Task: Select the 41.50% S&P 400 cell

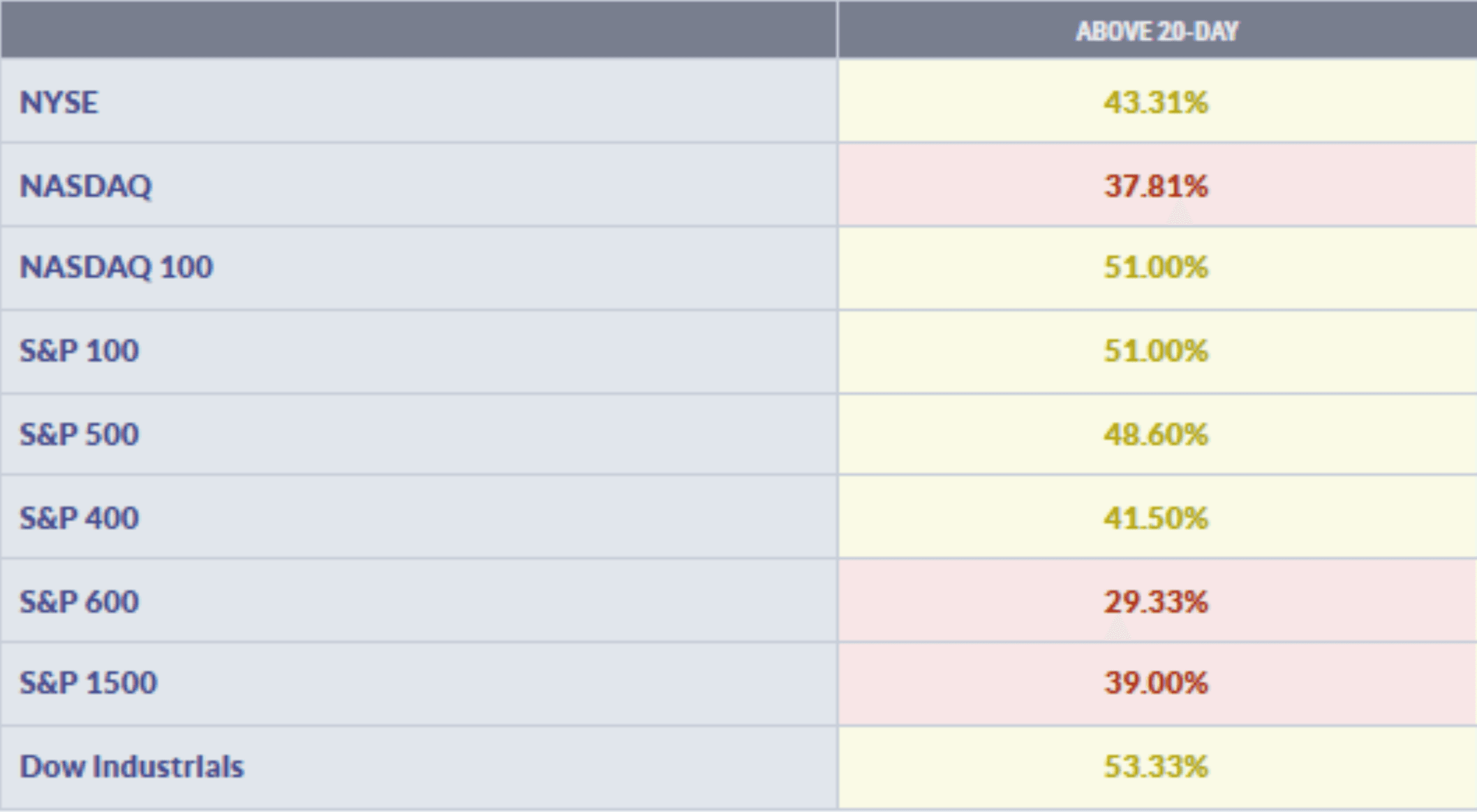Action: click(x=1156, y=518)
